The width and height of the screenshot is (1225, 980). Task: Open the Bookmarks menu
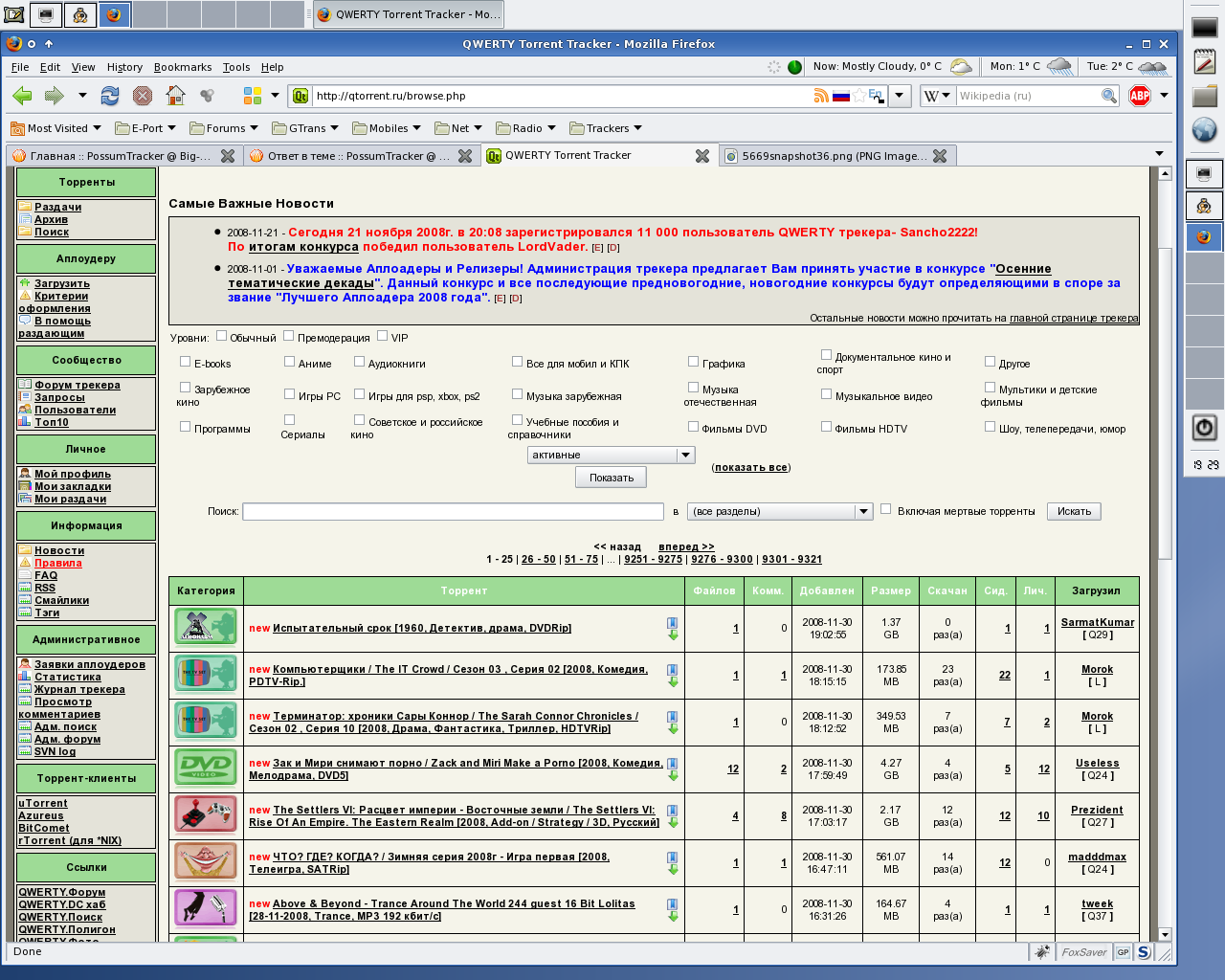point(183,67)
